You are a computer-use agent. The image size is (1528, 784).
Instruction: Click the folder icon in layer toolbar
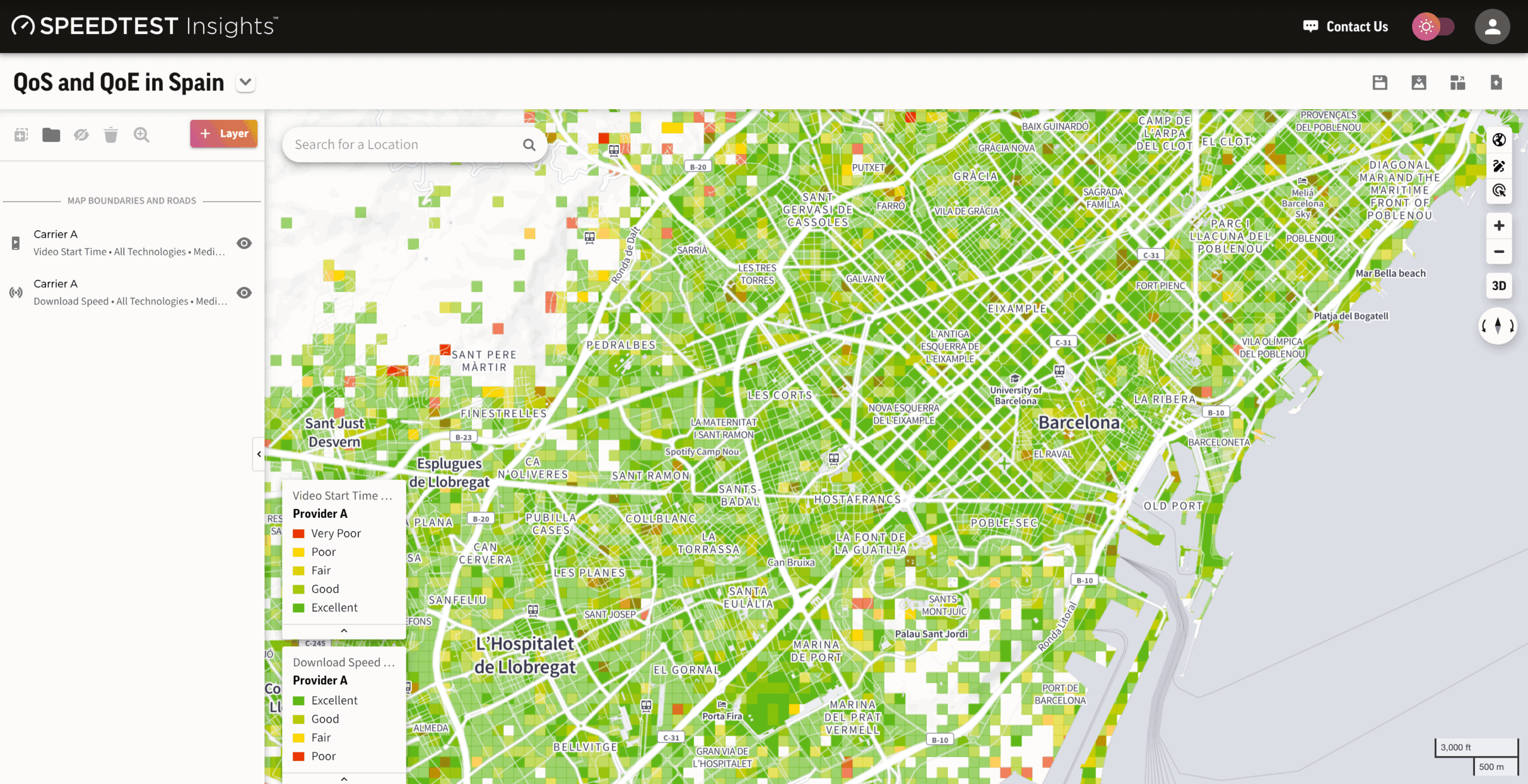pyautogui.click(x=51, y=135)
